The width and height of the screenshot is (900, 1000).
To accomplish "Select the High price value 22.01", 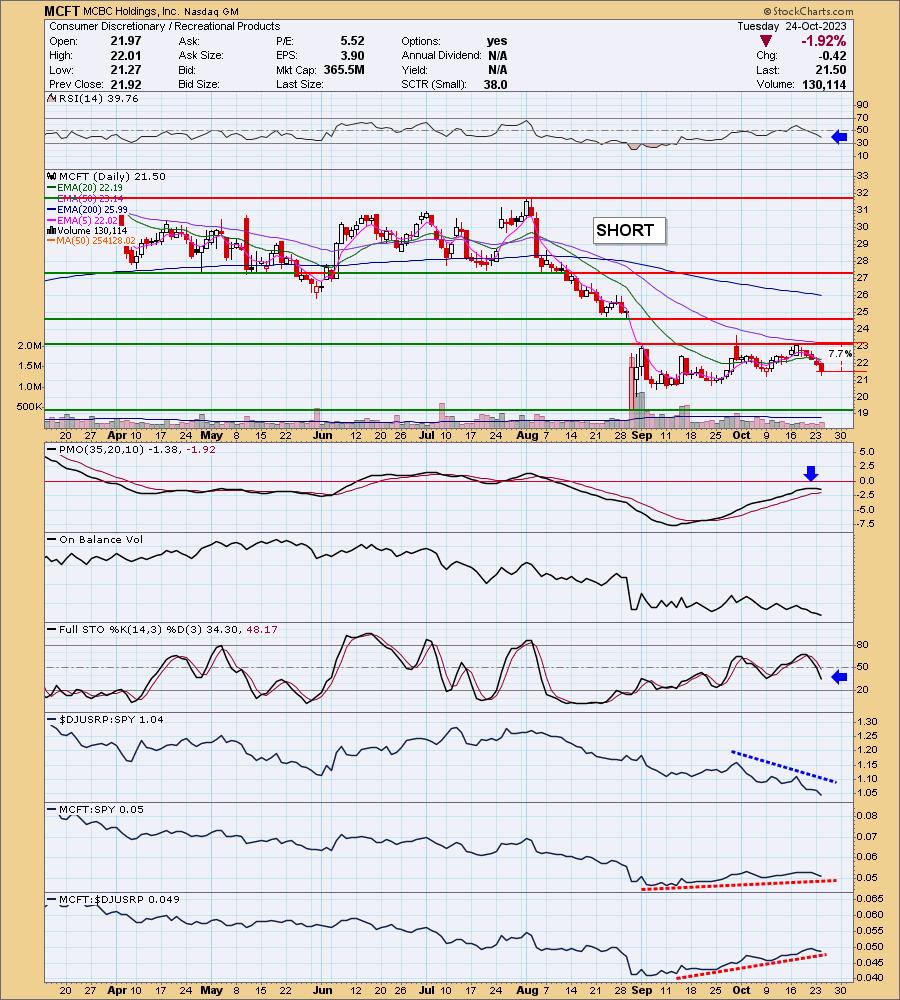I will coord(126,55).
